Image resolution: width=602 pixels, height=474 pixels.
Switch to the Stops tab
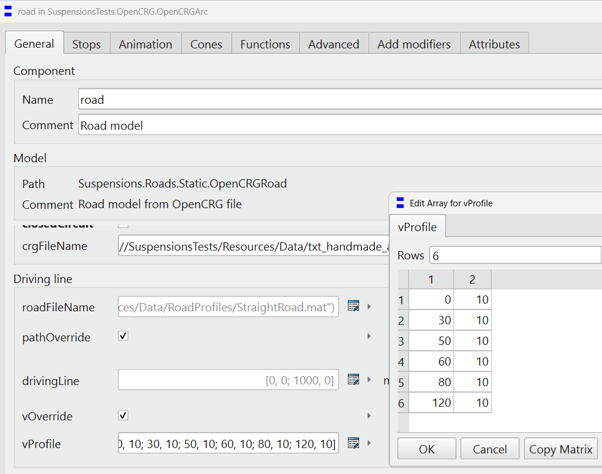point(87,44)
